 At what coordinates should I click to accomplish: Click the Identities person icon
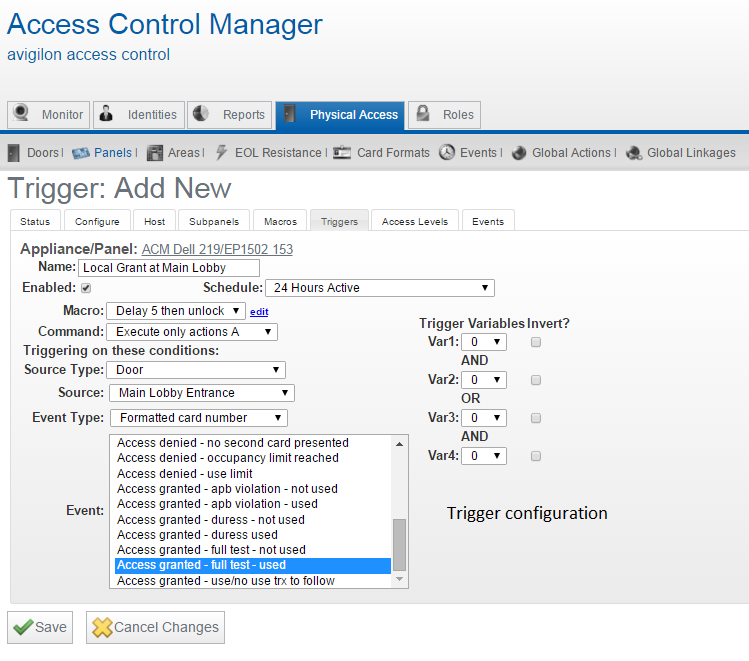coord(107,115)
